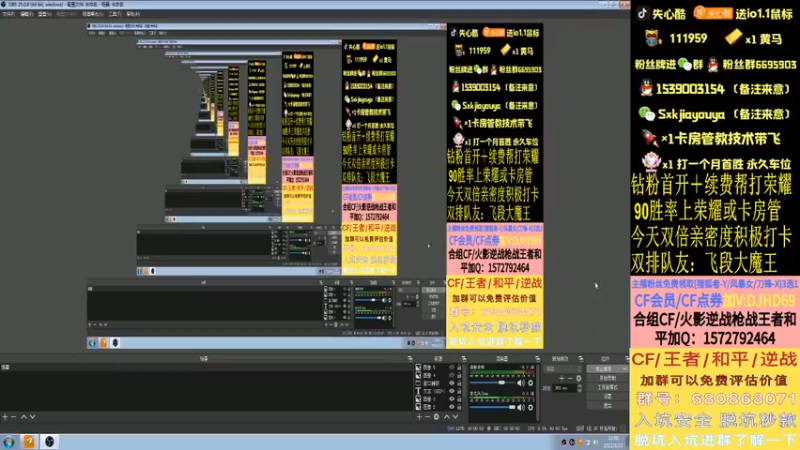
Task: Hide the 图像 3 image source
Action: 451,399
